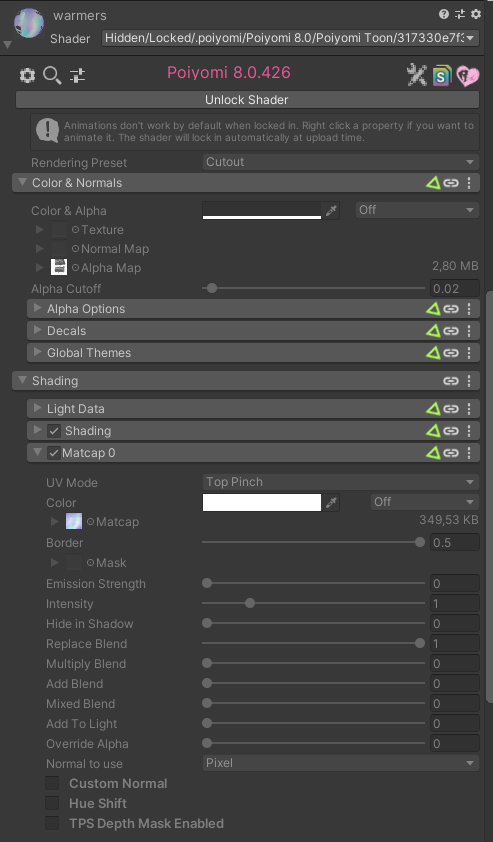Use the eyedropper next to Matcap Color
Viewport: 493px width, 842px height.
coord(331,503)
